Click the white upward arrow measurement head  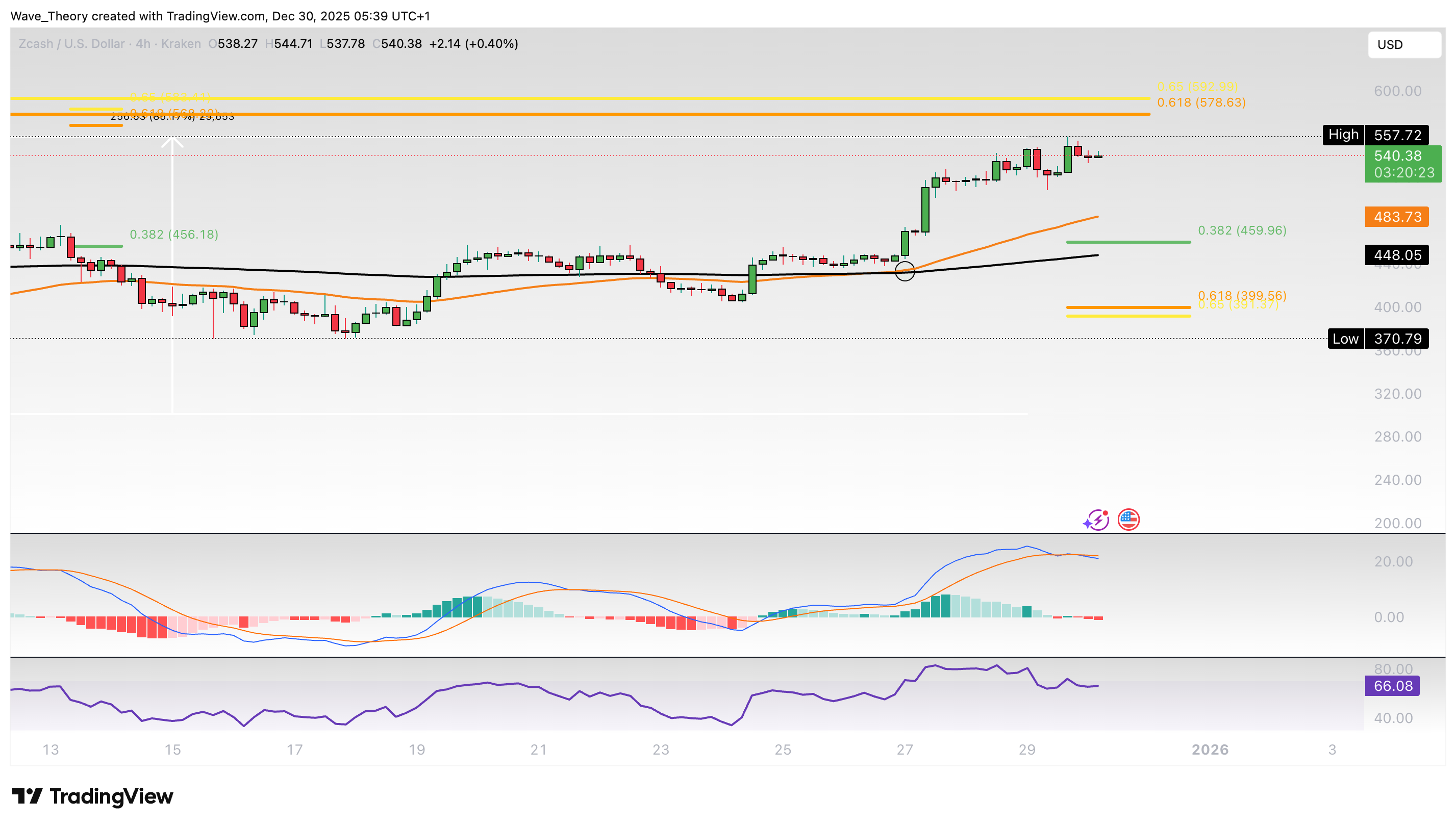172,142
